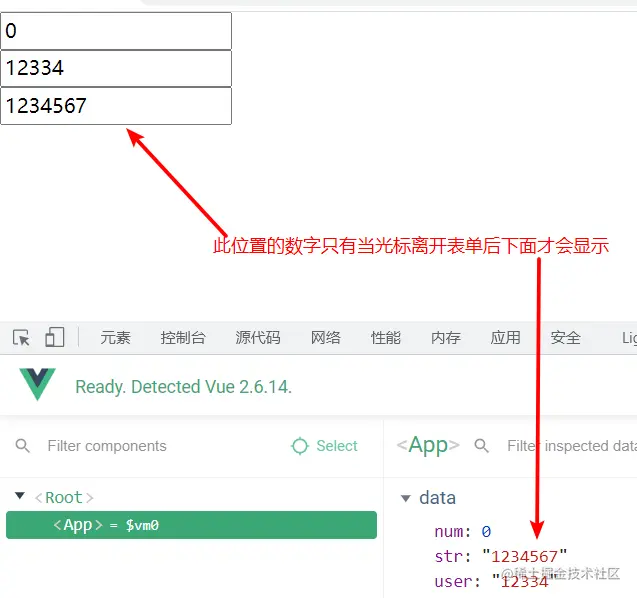This screenshot has height=598, width=637.
Task: Click the inspect element cursor icon
Action: tap(21, 338)
